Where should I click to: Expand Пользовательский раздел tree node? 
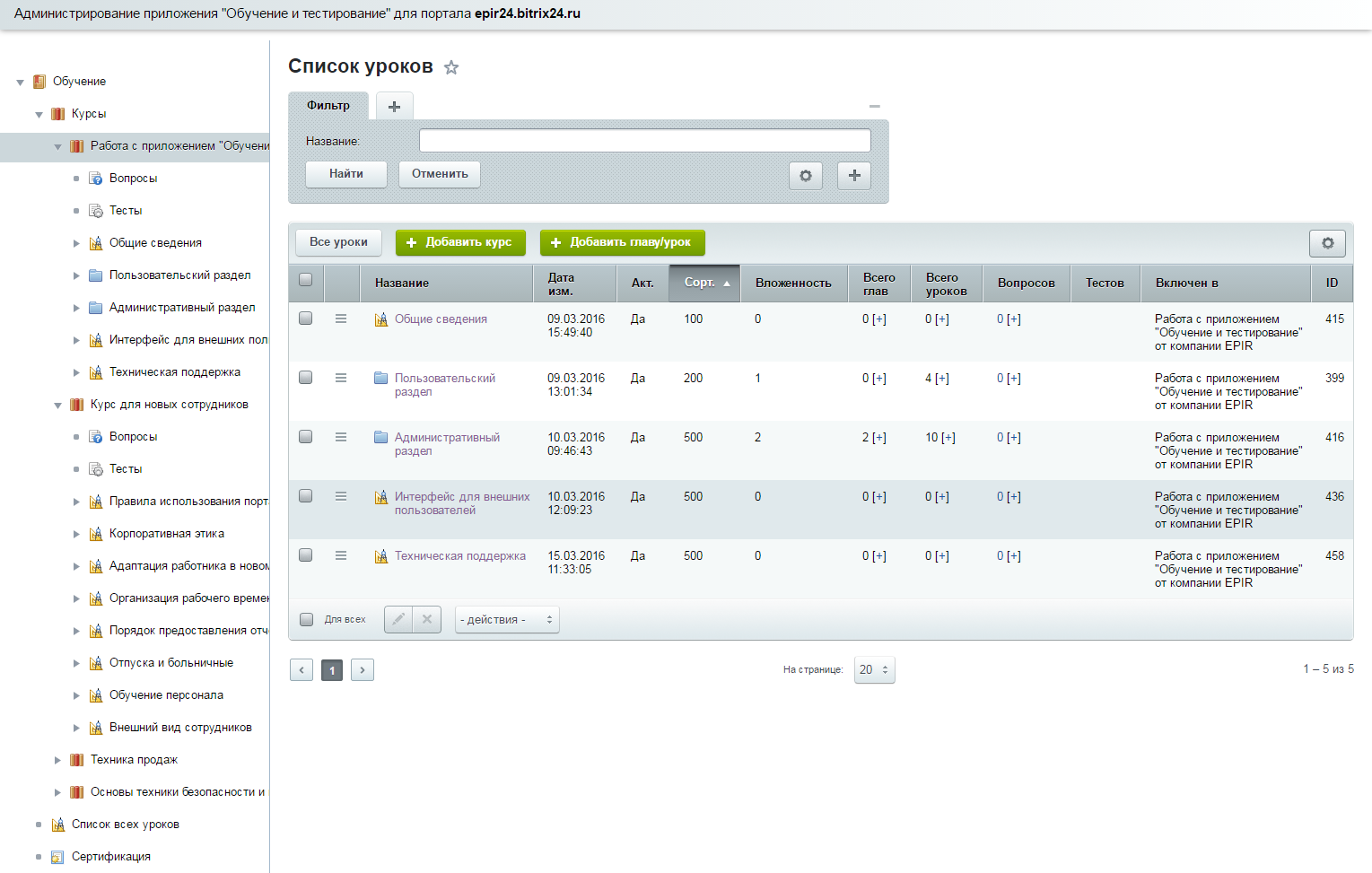coord(76,275)
